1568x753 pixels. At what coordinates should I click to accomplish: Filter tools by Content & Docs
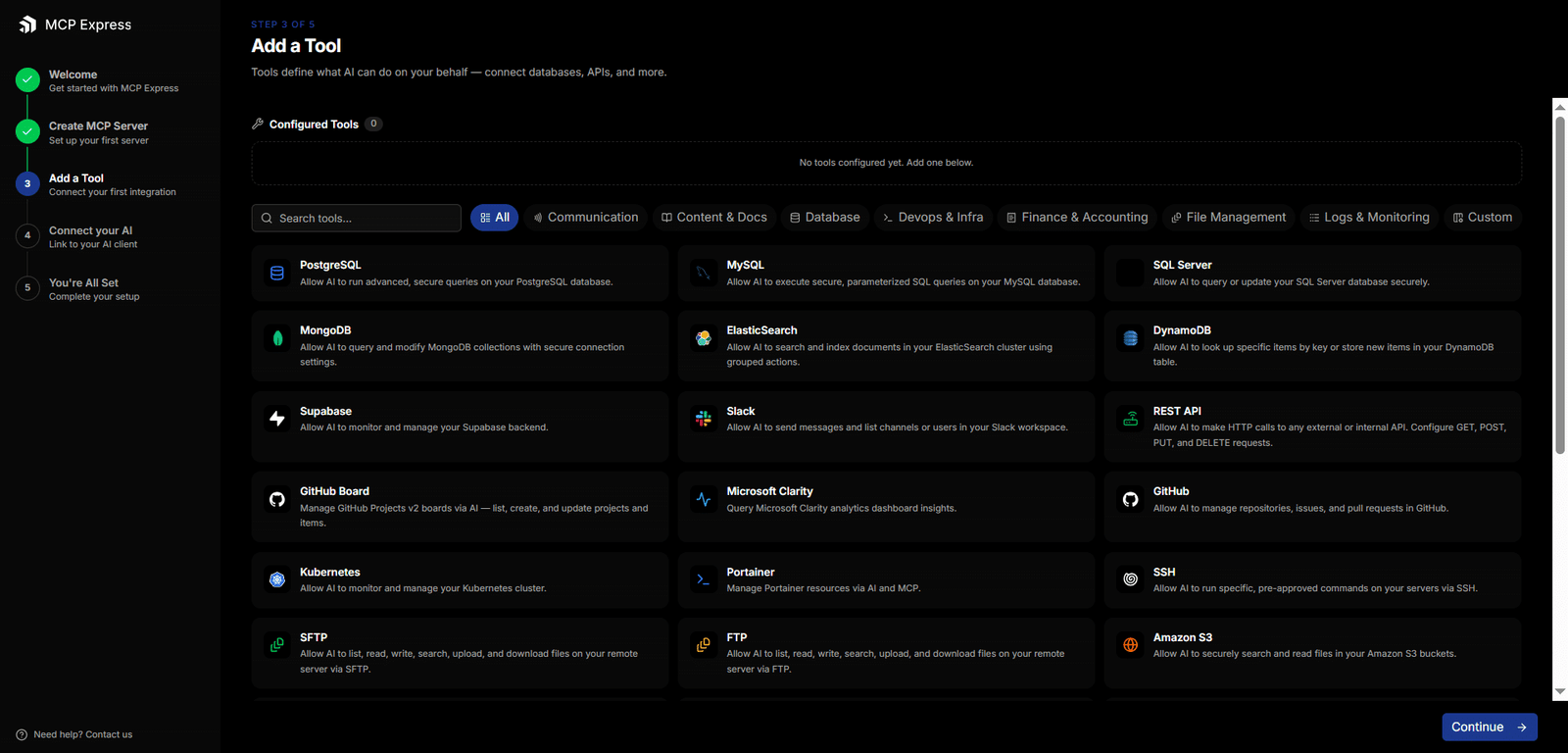(x=714, y=218)
